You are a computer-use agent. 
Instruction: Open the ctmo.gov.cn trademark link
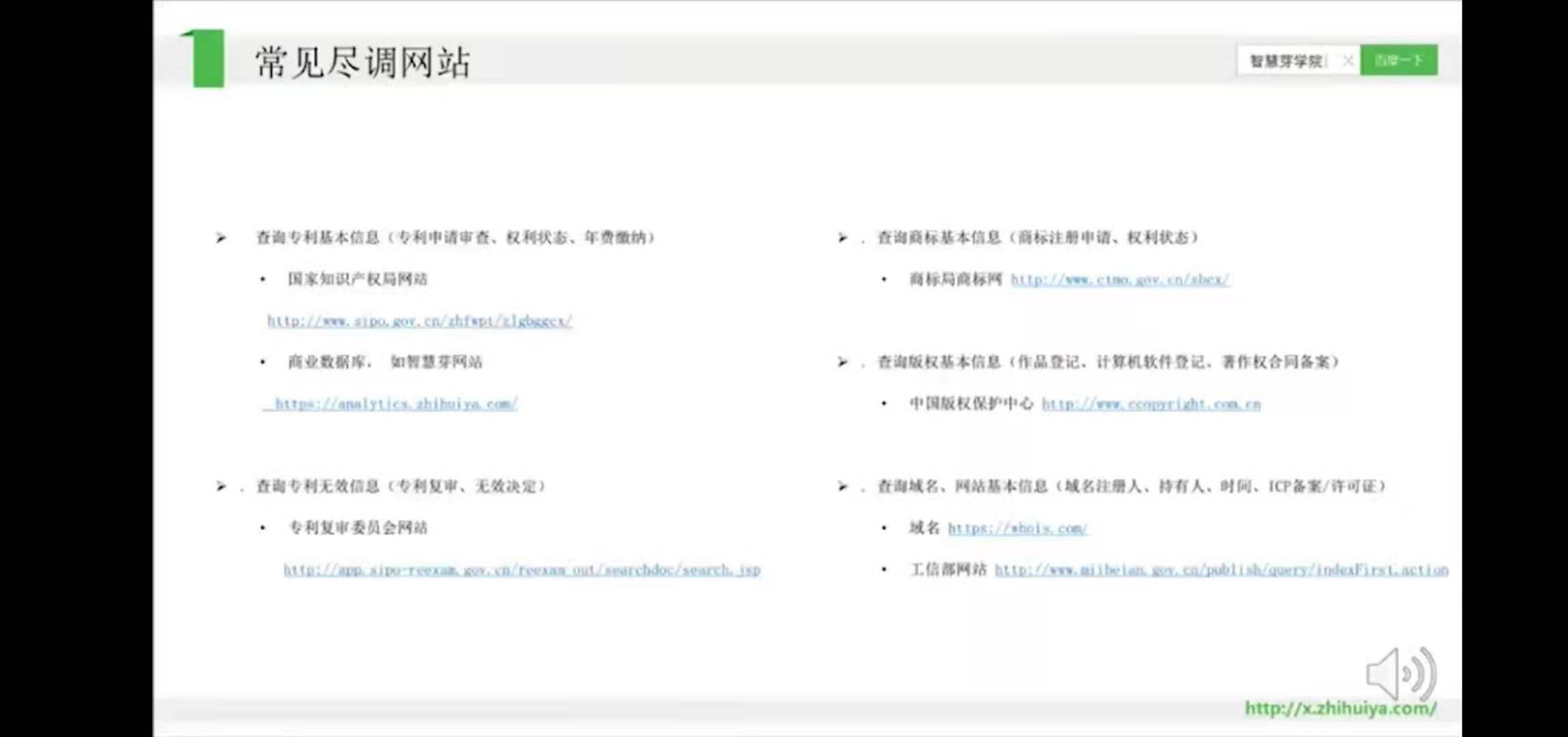(x=1120, y=279)
